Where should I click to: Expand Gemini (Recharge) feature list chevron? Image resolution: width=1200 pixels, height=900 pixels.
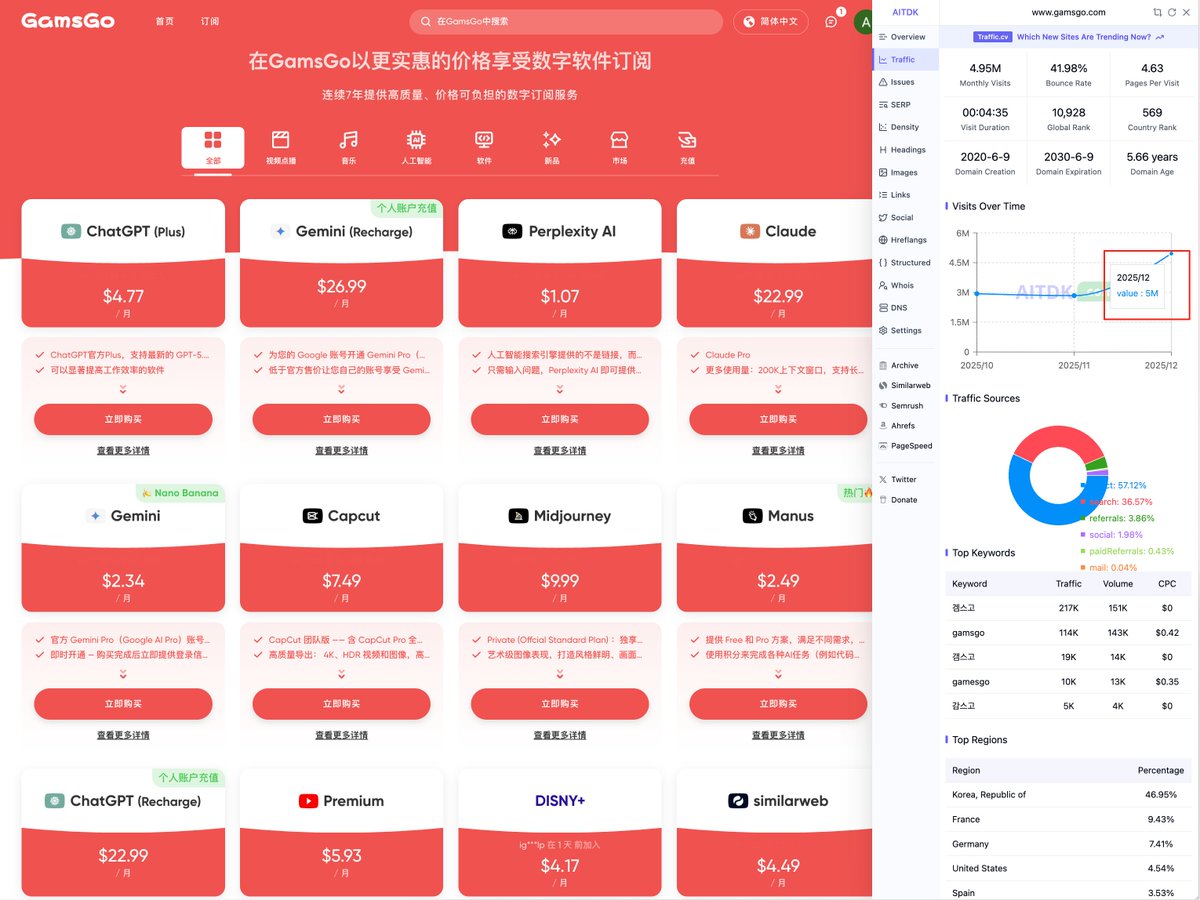341,389
